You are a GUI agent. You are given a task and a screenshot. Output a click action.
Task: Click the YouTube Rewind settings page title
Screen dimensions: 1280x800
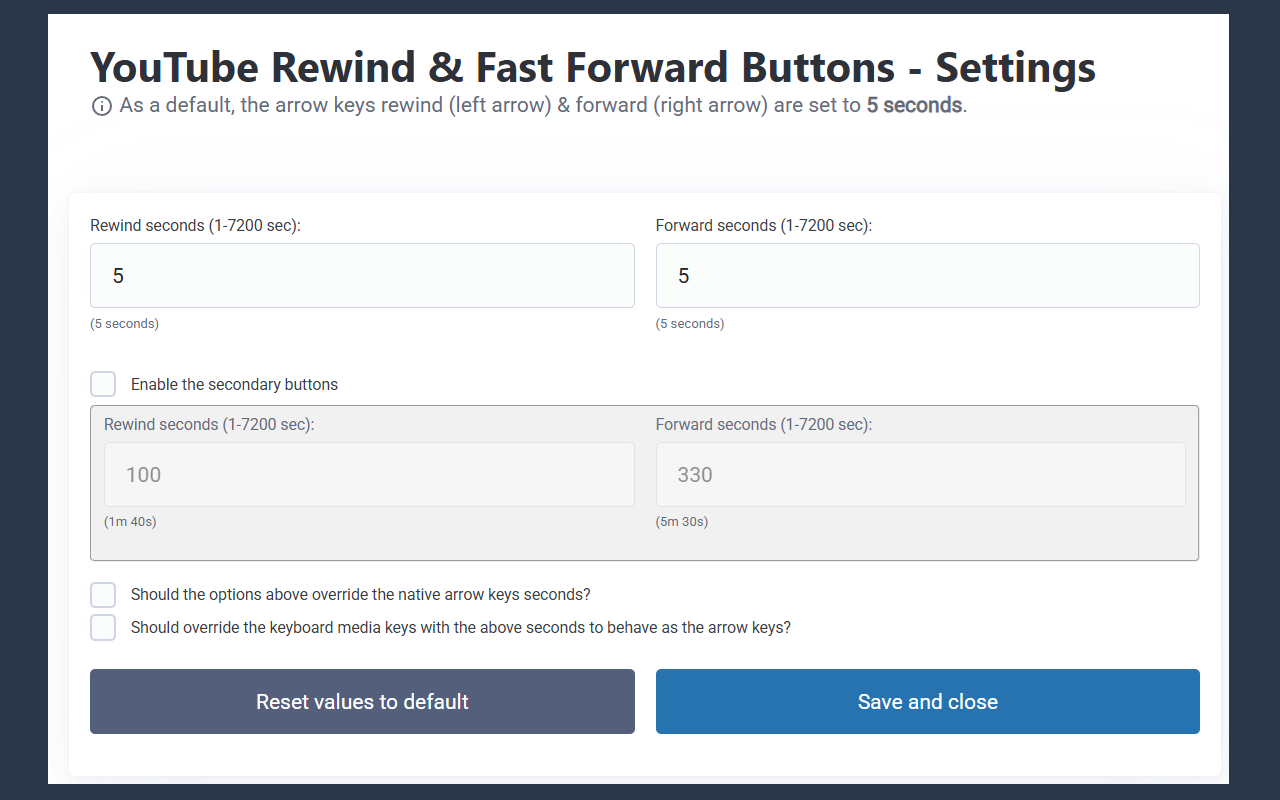tap(592, 66)
